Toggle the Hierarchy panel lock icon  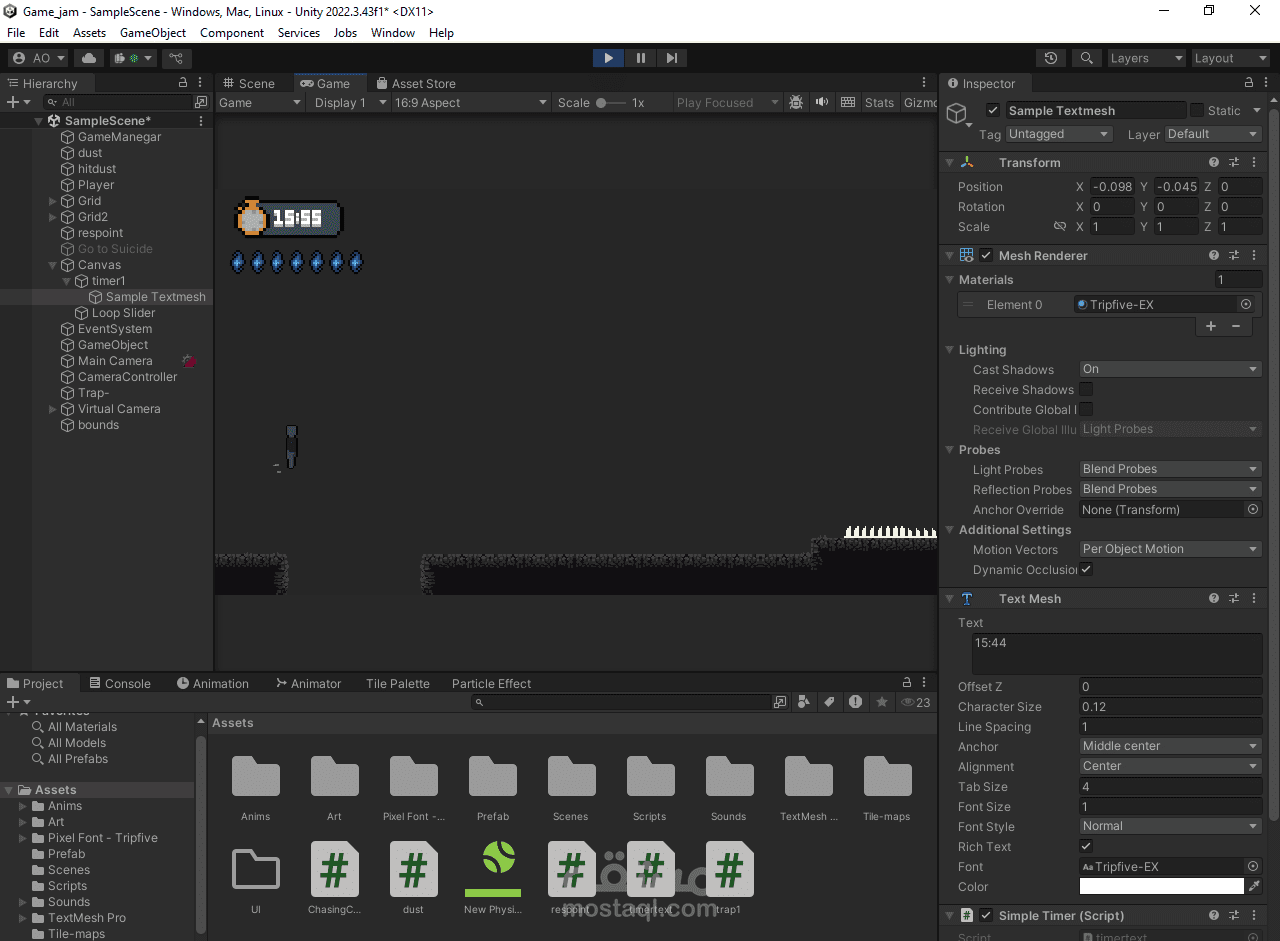pos(182,83)
